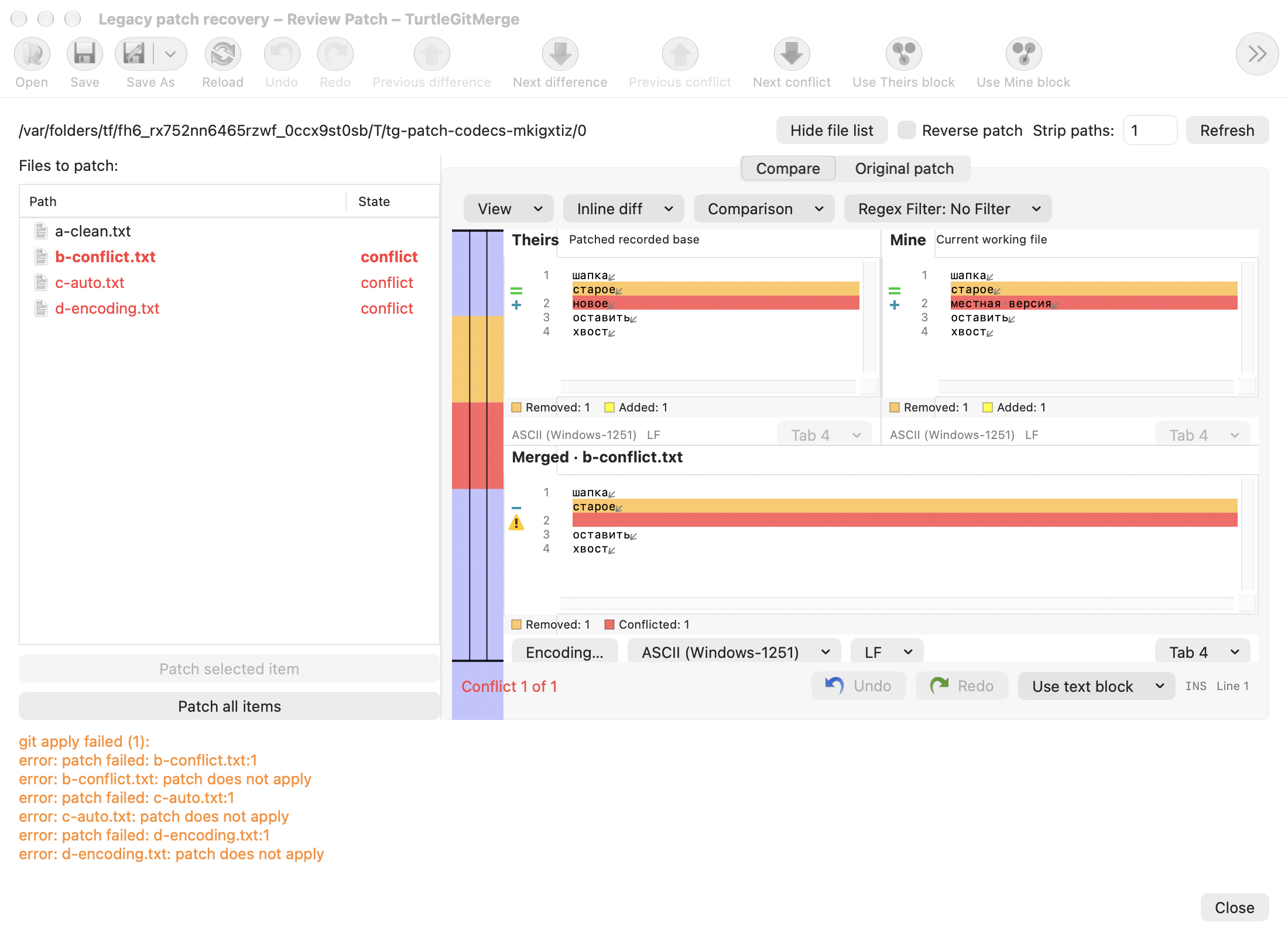Select c-auto.txt in file list
Screen dimensions: 1288x940
tap(229, 283)
